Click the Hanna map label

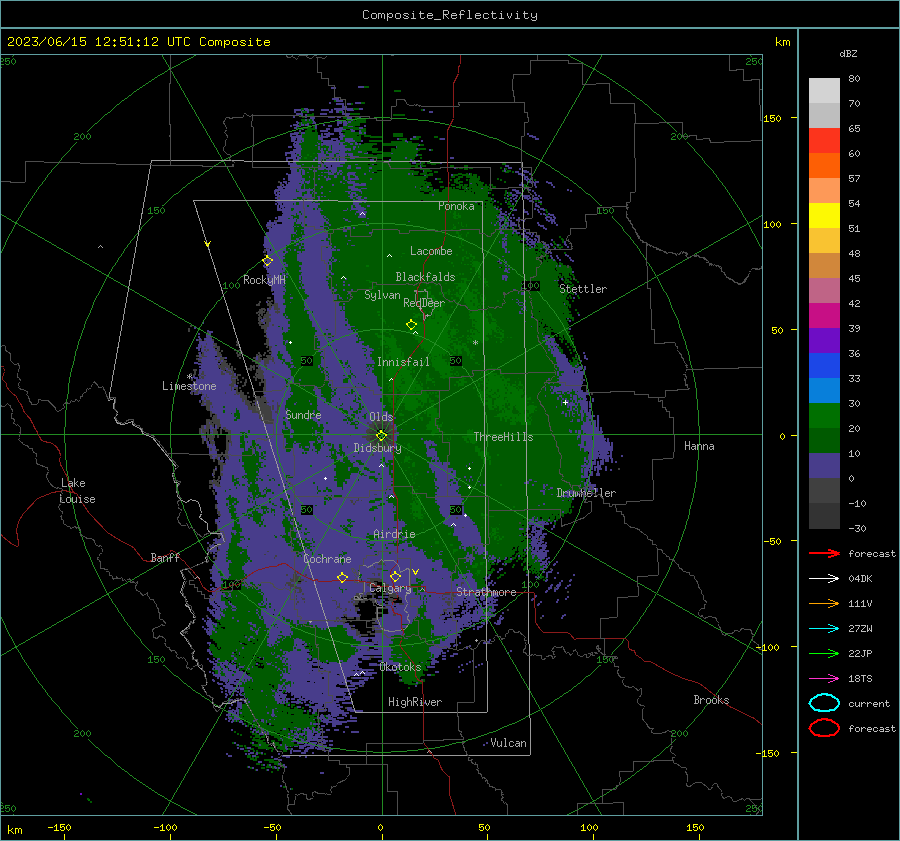click(699, 446)
